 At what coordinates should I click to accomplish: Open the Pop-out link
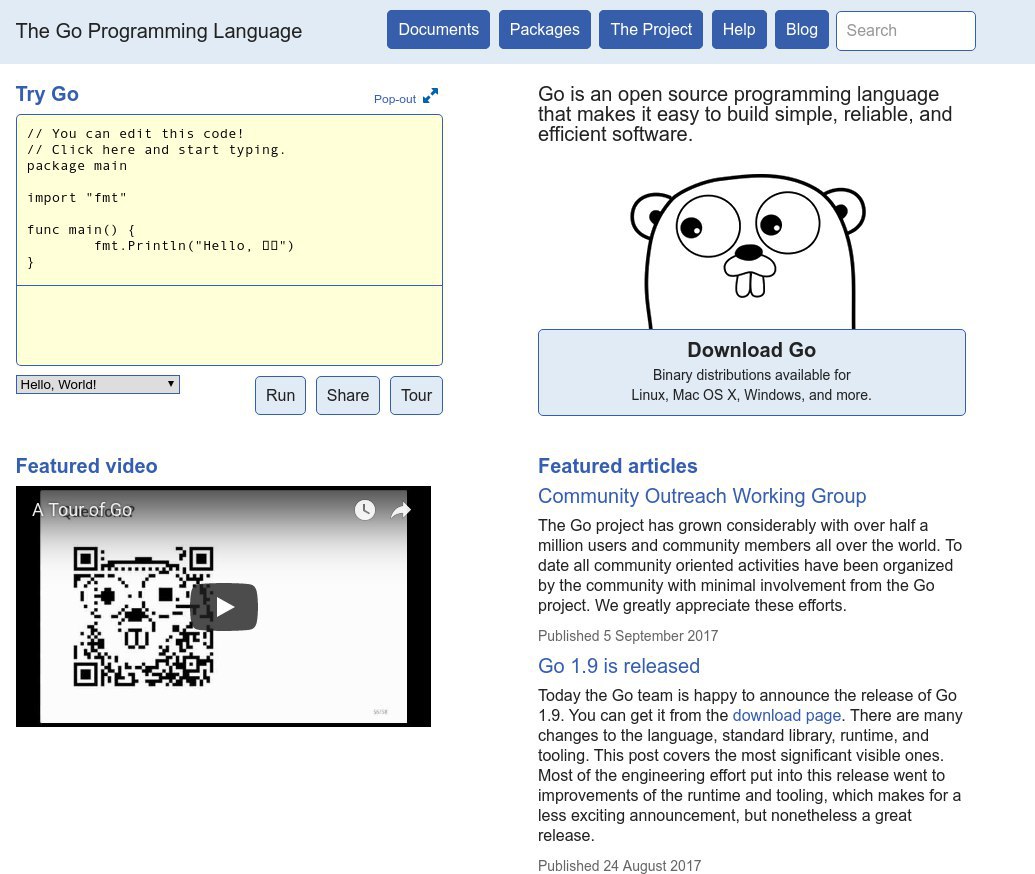tap(395, 99)
